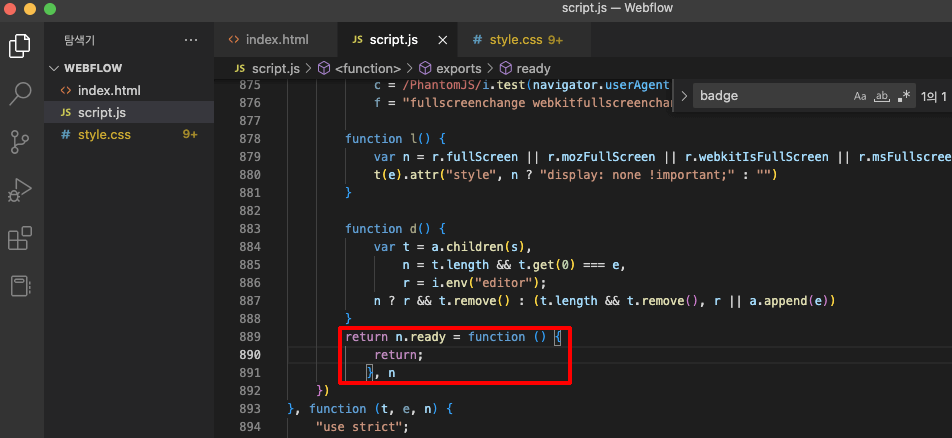Screen dimensions: 952x438
Task: Click line number 878 in the gutter
Action: point(250,139)
